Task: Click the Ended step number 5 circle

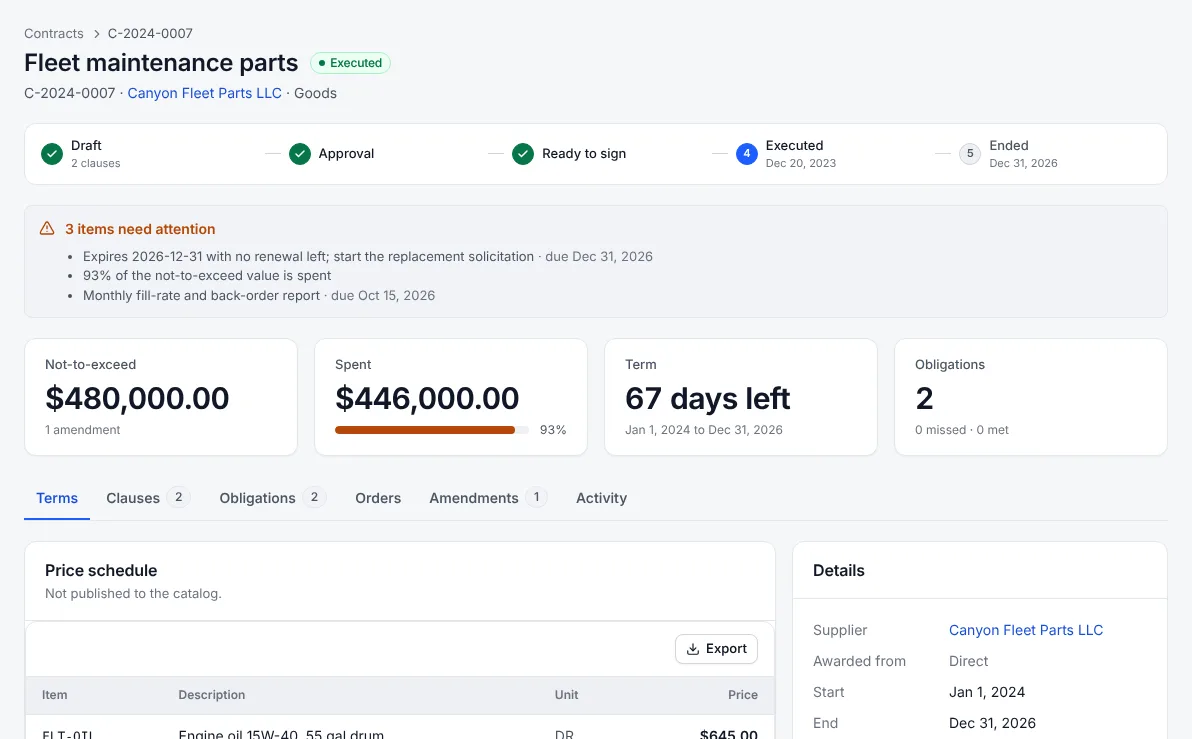Action: (x=969, y=154)
